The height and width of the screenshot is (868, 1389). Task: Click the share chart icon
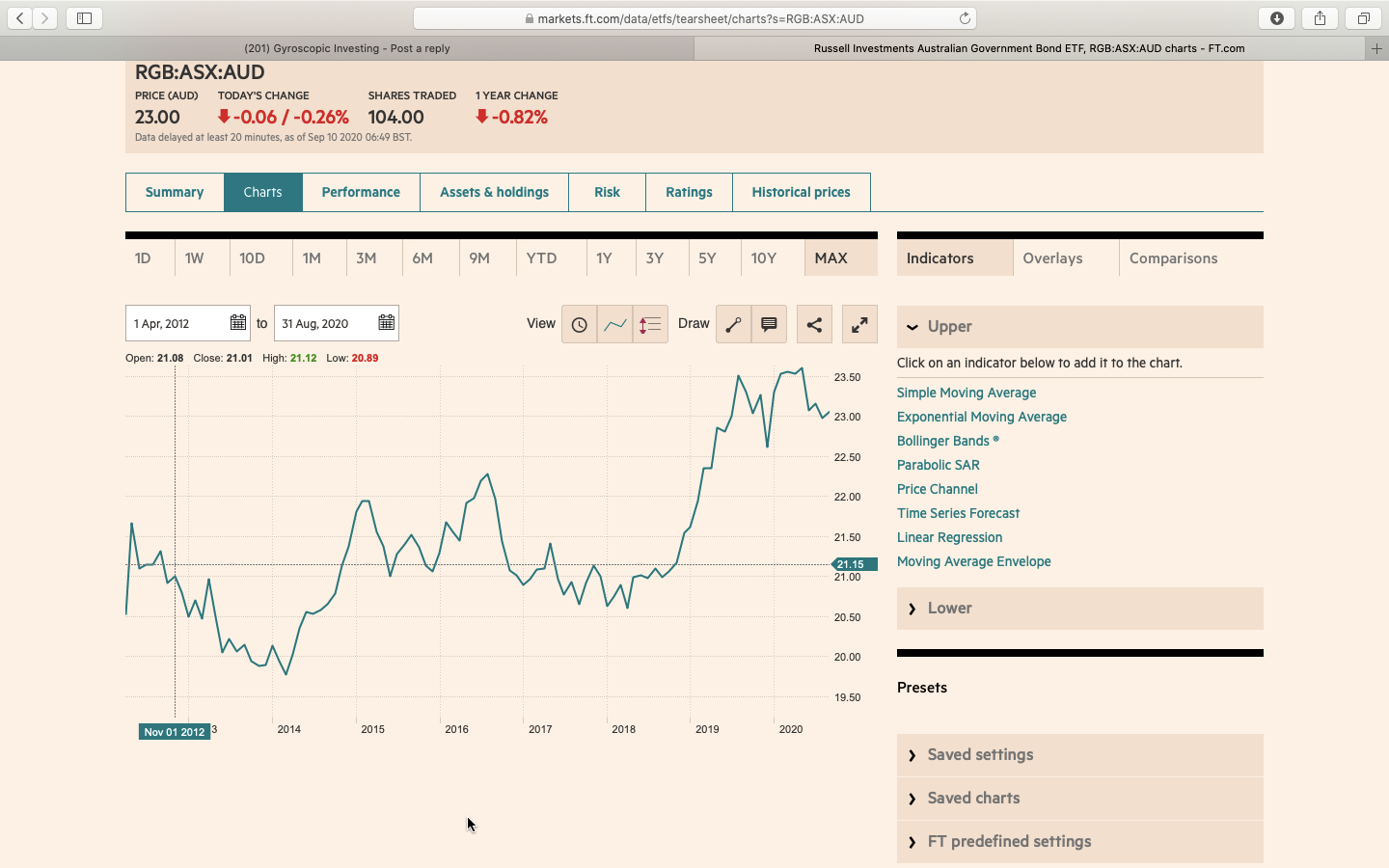814,325
